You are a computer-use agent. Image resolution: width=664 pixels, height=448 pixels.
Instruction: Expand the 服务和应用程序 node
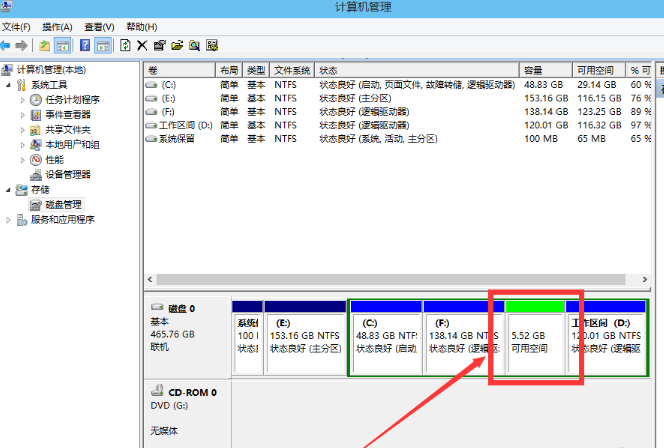click(x=9, y=219)
